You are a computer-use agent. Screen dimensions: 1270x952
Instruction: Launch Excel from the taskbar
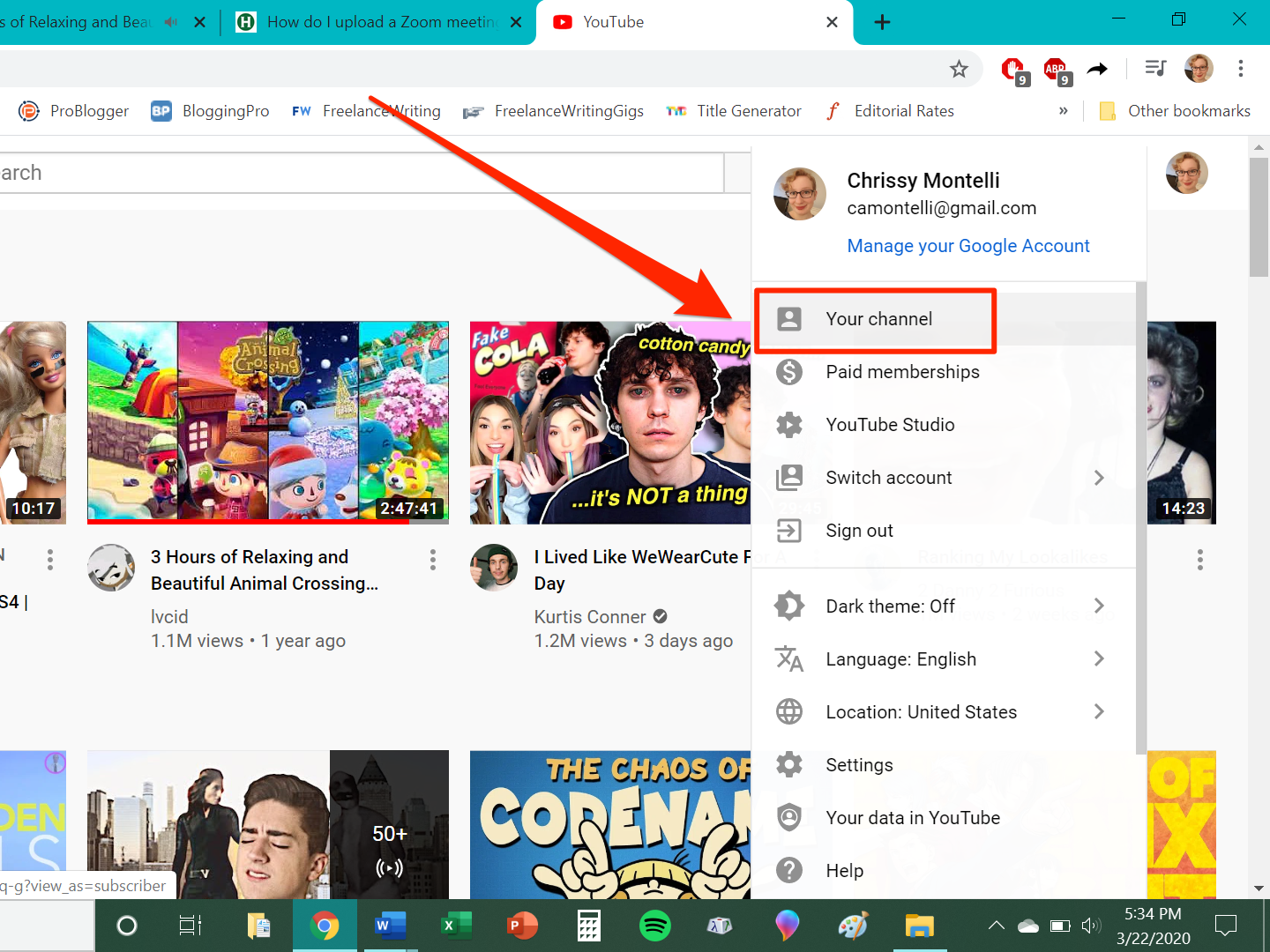455,926
